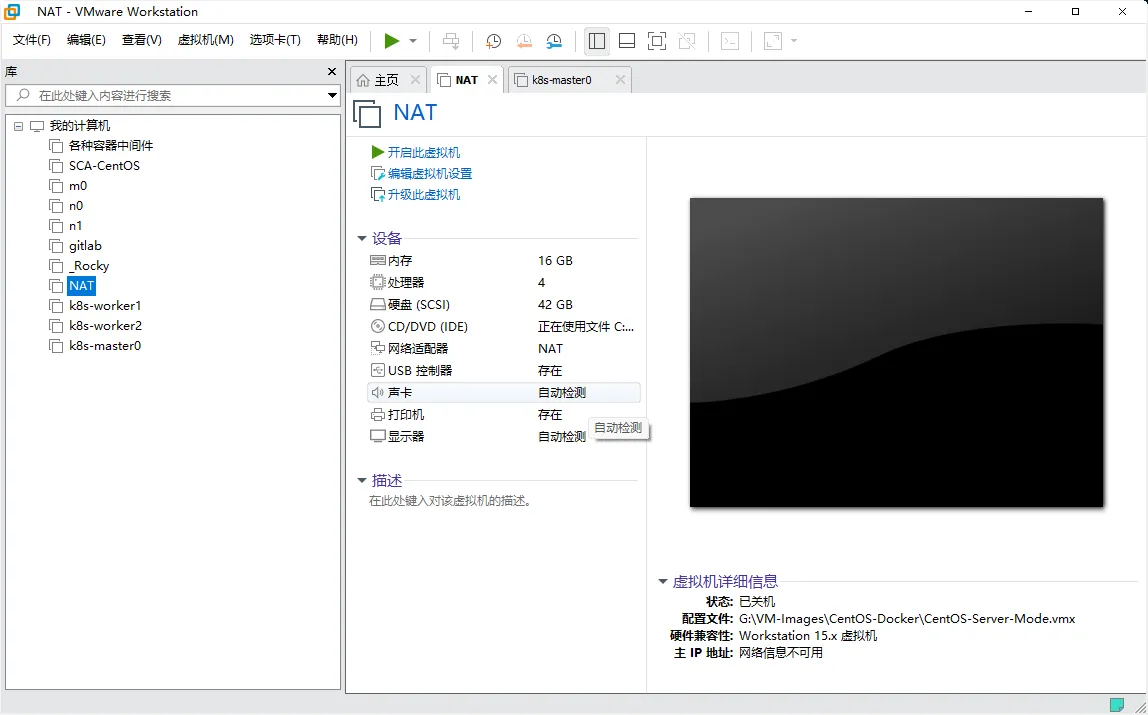Toggle the library sidebar view icon
The height and width of the screenshot is (715, 1148).
pyautogui.click(x=597, y=41)
